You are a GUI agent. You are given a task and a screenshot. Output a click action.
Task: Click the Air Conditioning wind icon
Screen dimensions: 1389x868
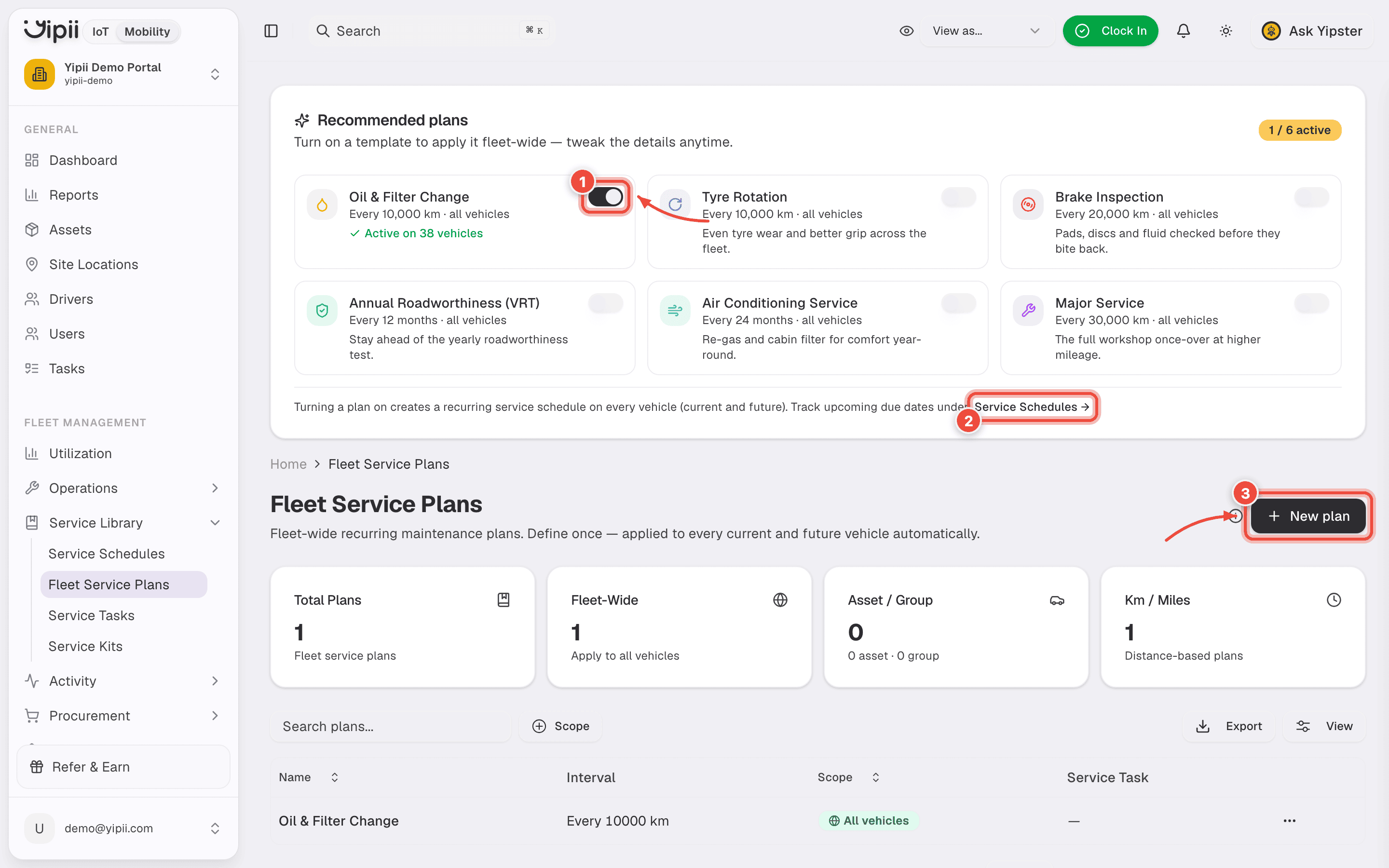pos(675,311)
